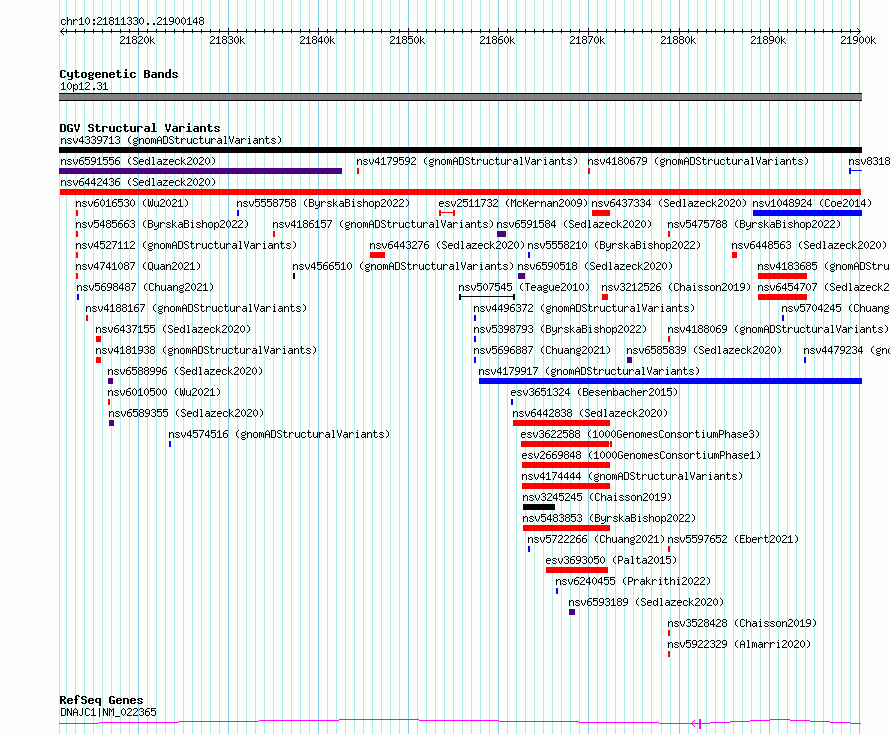Open nsv6437155 (Sedlazeck2020) label
The image size is (890, 734).
click(x=173, y=329)
